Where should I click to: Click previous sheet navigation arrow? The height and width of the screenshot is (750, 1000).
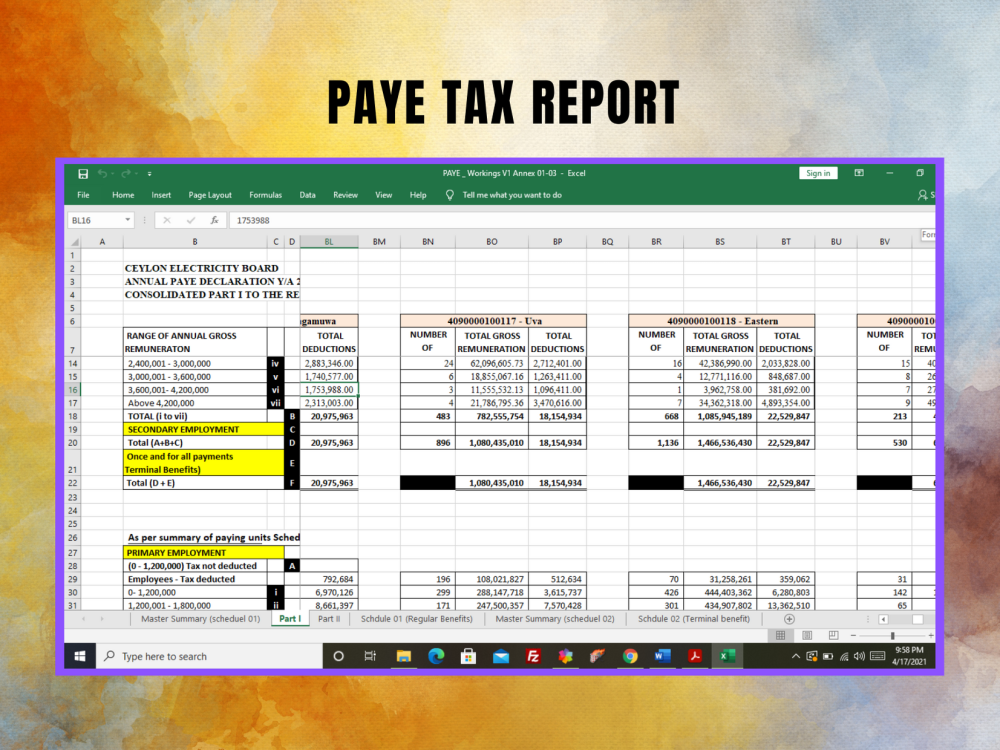coord(84,619)
